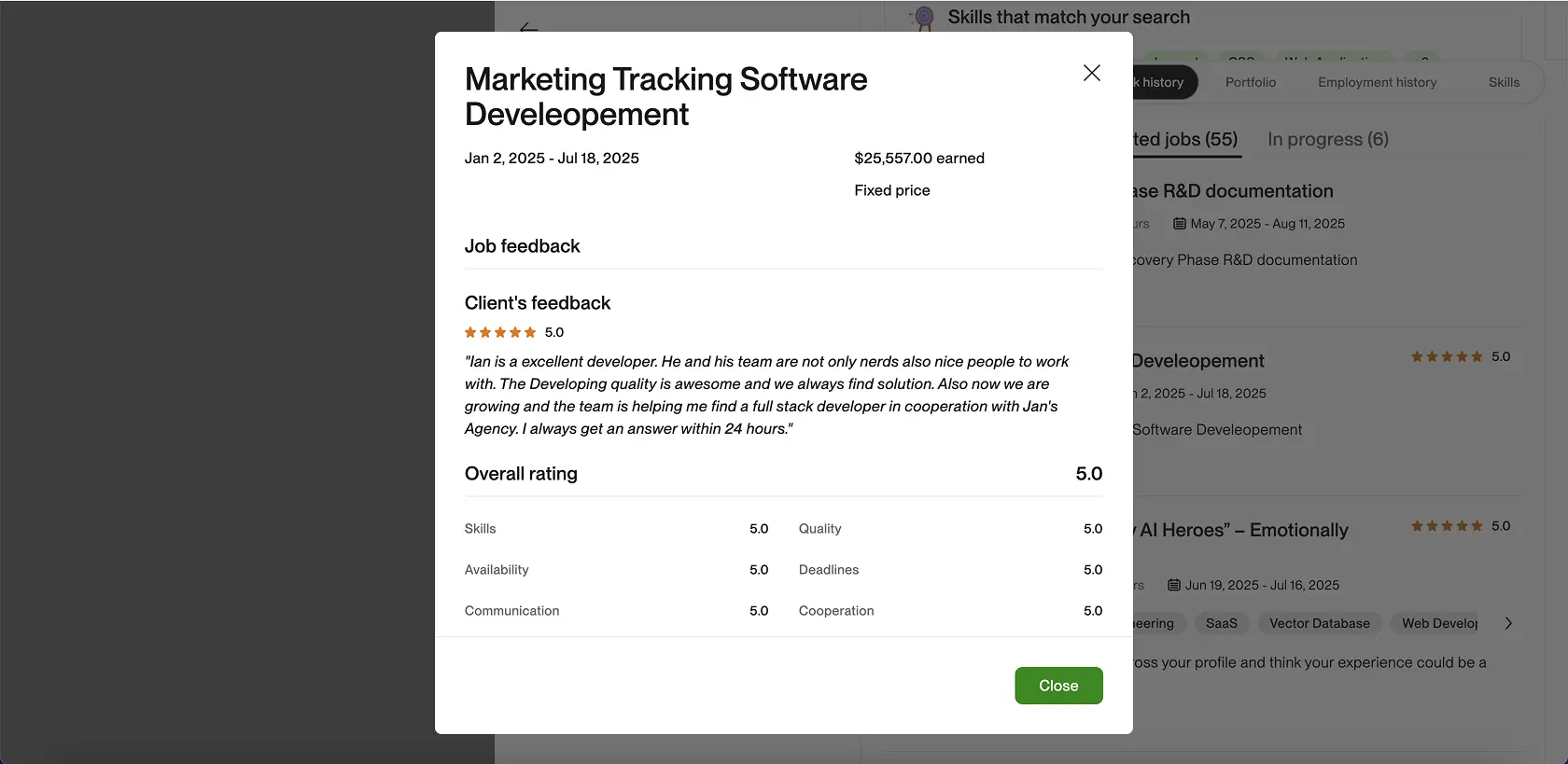Select the Vector Database skill tag

point(1319,623)
